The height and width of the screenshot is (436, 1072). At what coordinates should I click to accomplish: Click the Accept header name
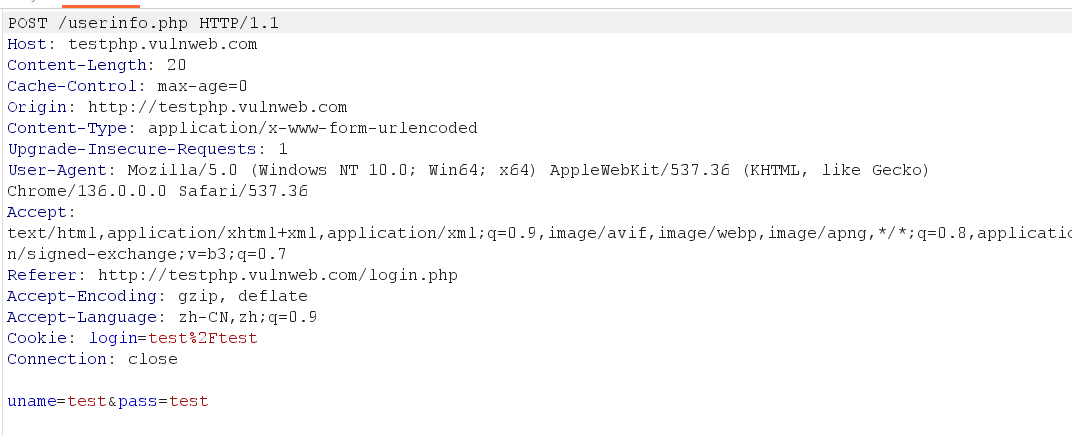tap(38, 213)
